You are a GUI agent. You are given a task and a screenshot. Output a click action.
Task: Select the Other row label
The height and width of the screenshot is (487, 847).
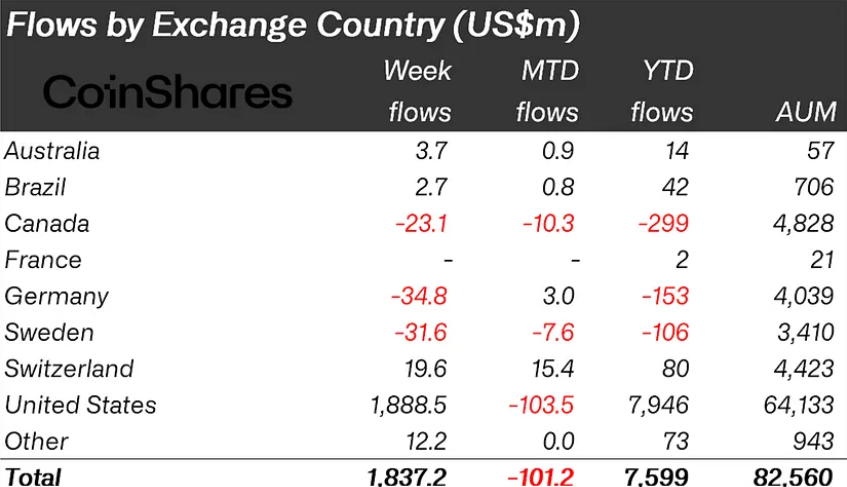coord(37,441)
